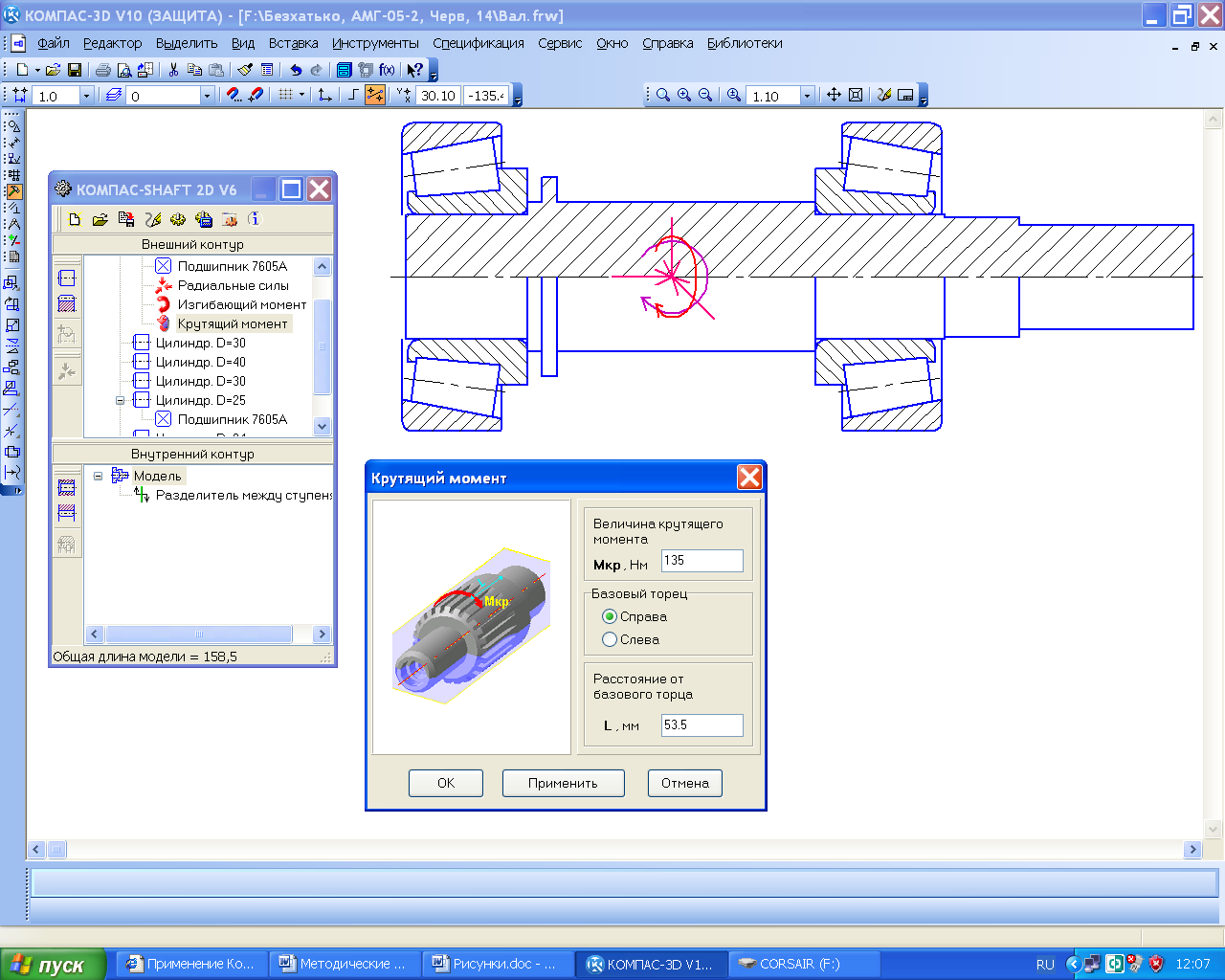Print the drawing with the printer icon
The width and height of the screenshot is (1225, 980).
click(102, 70)
